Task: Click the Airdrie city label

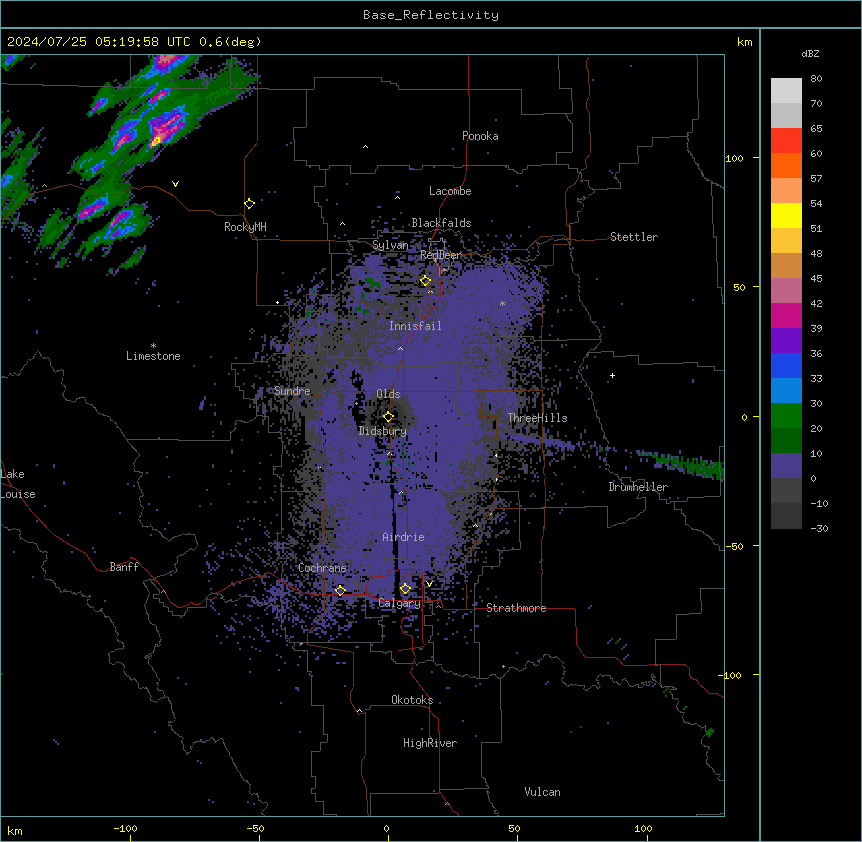Action: tap(404, 537)
